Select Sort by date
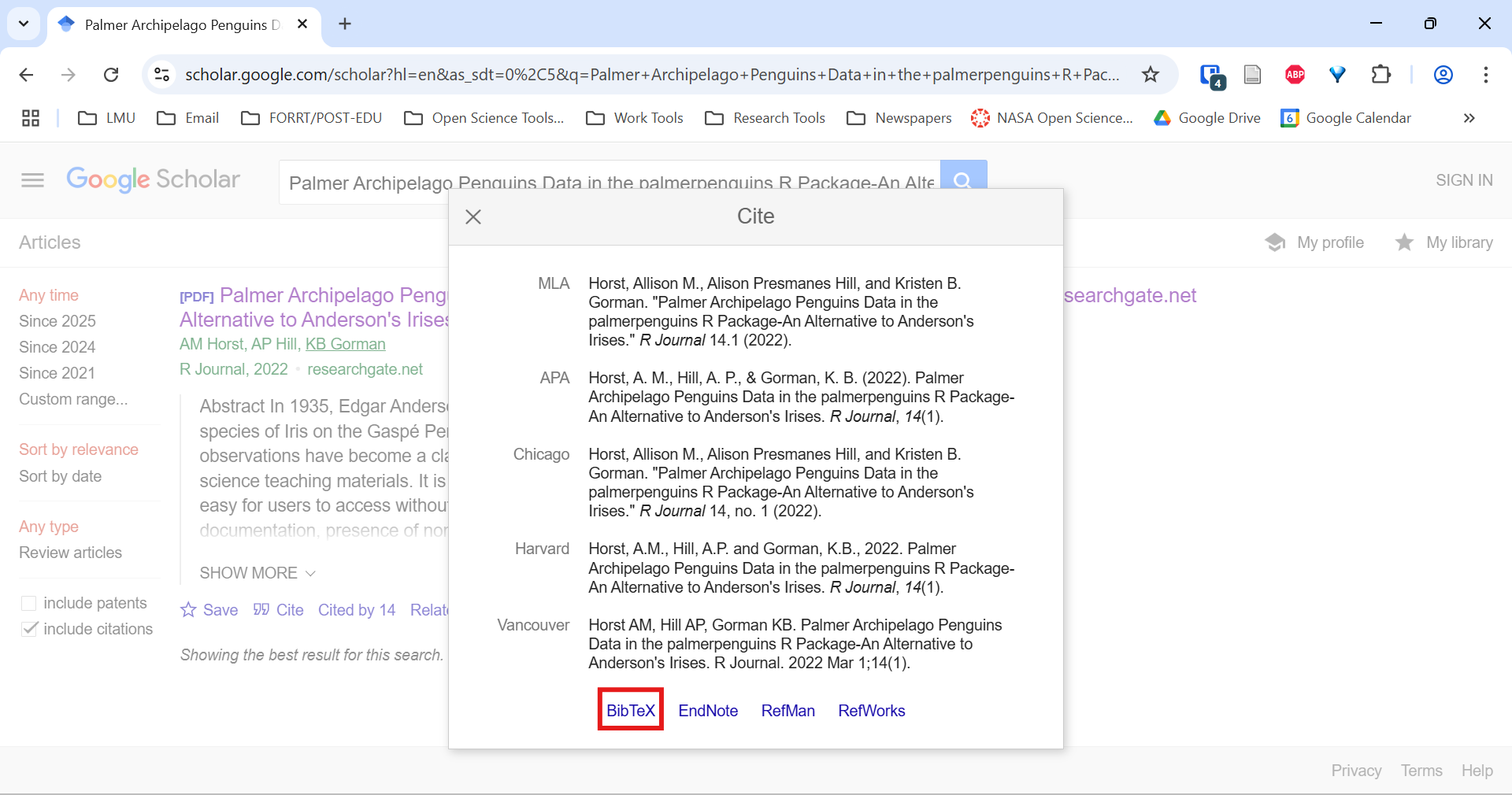Screen dimensions: 1512x795 click(61, 476)
